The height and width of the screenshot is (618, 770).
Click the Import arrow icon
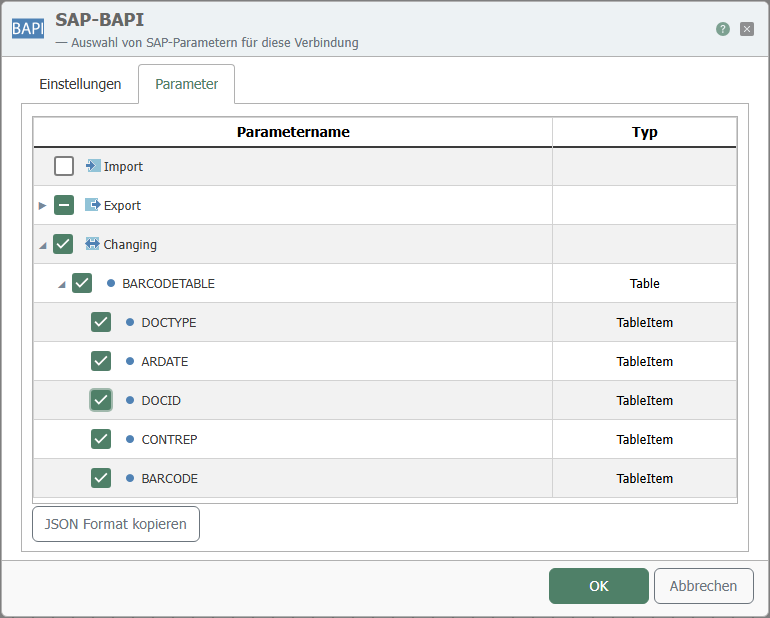point(93,166)
